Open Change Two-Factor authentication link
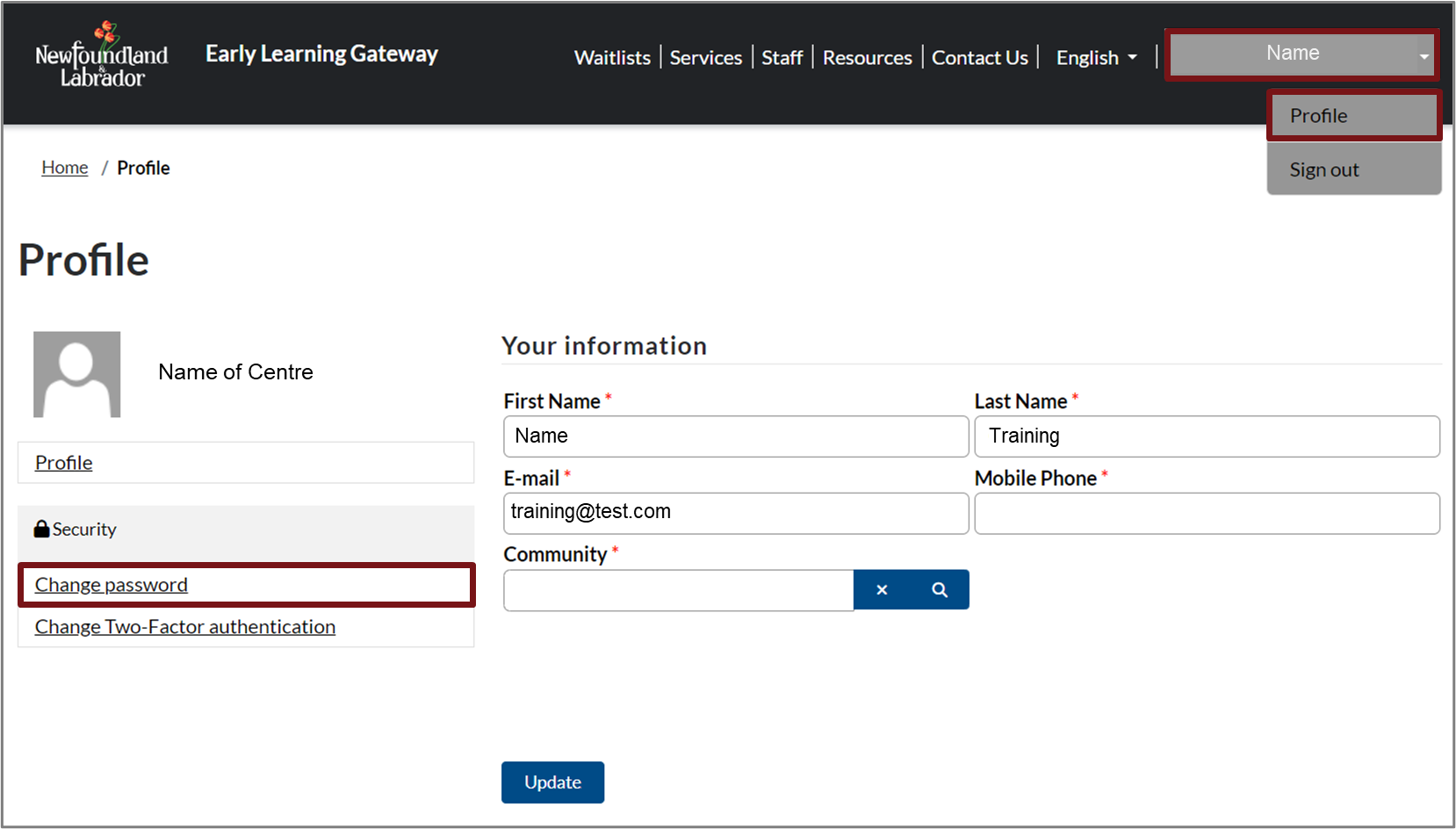 pos(185,627)
